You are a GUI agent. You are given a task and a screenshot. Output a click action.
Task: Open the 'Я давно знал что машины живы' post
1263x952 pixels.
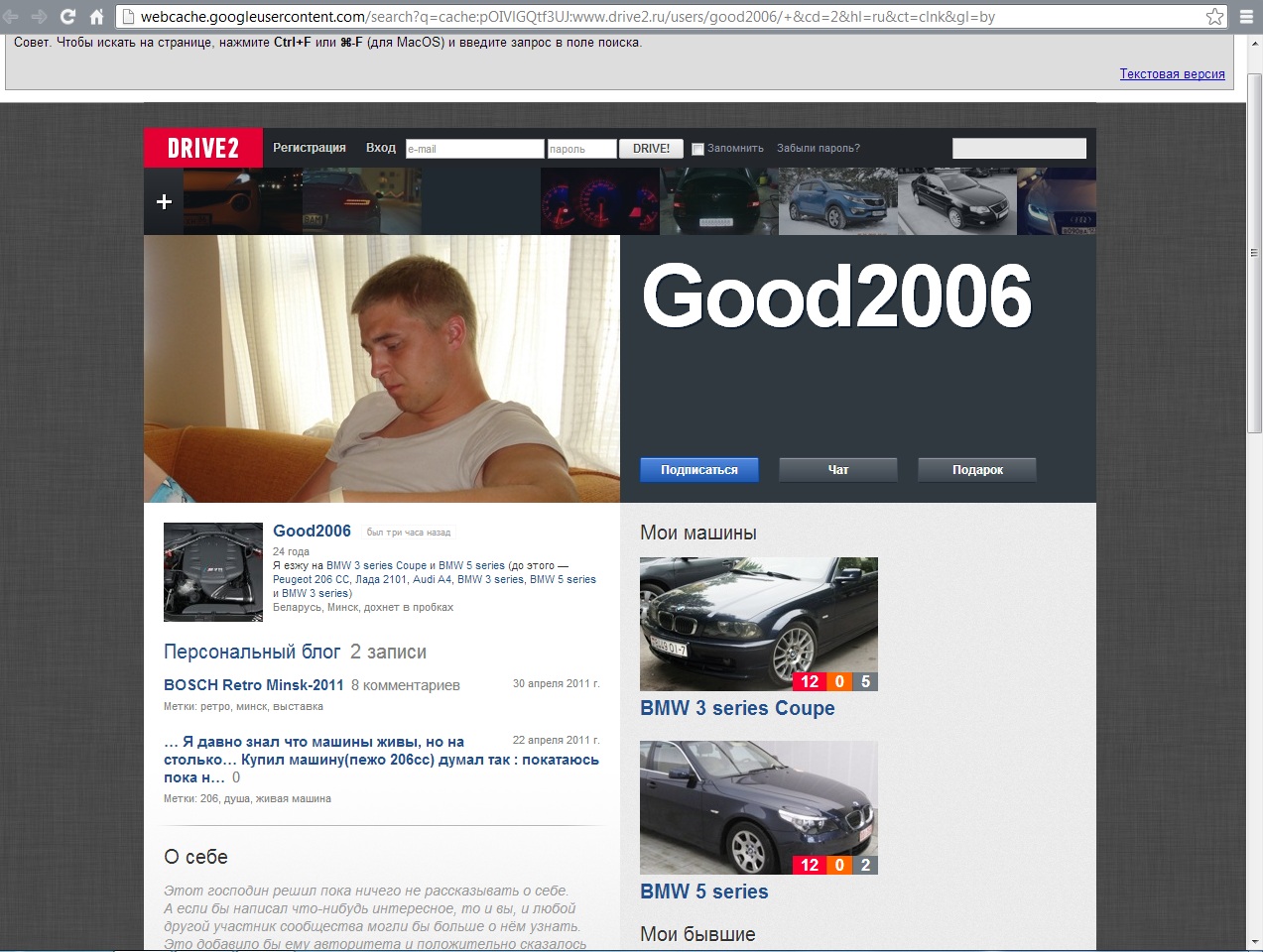[x=381, y=760]
